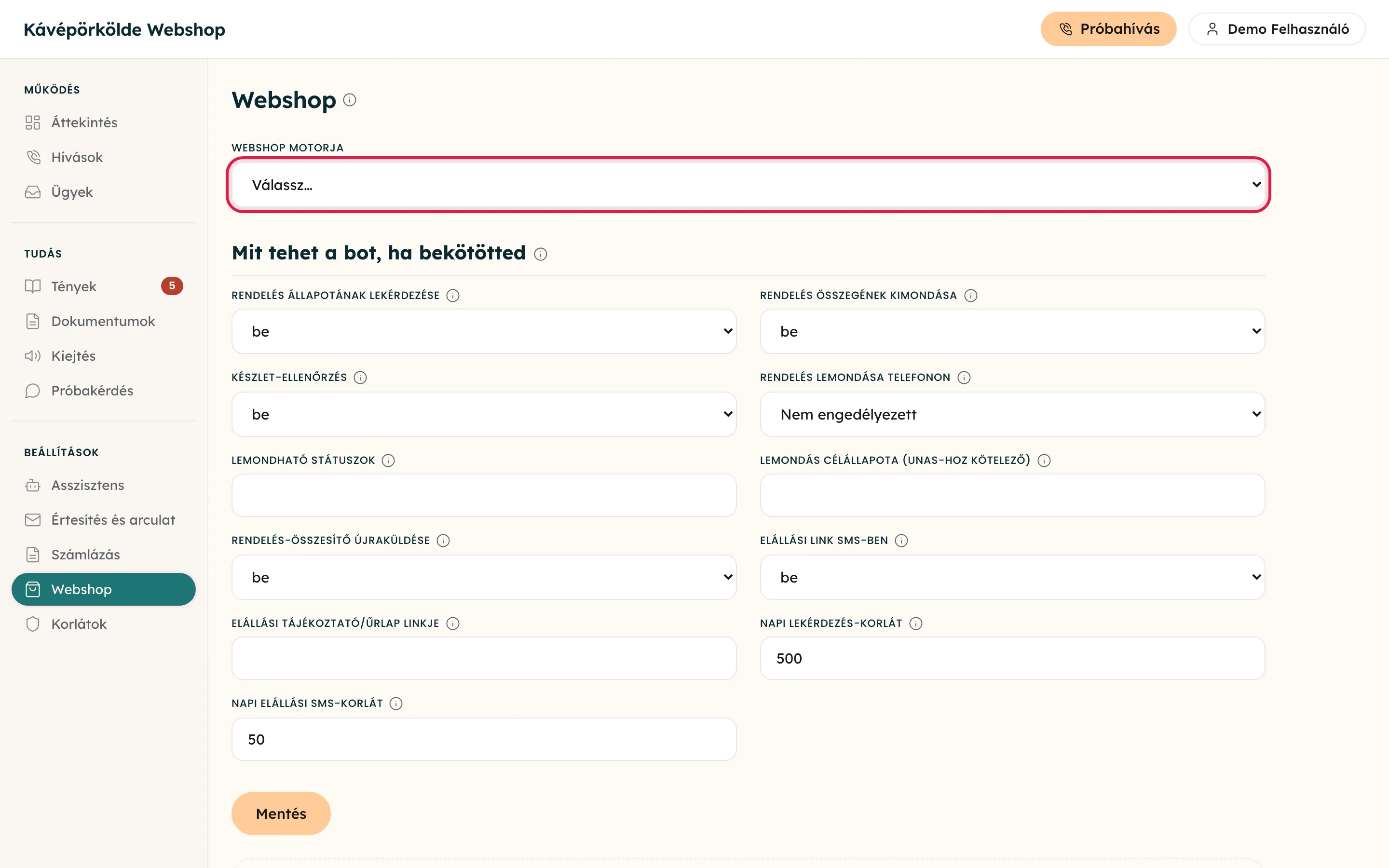Navigate to Ügyek page
The width and height of the screenshot is (1389, 868).
tap(103, 192)
